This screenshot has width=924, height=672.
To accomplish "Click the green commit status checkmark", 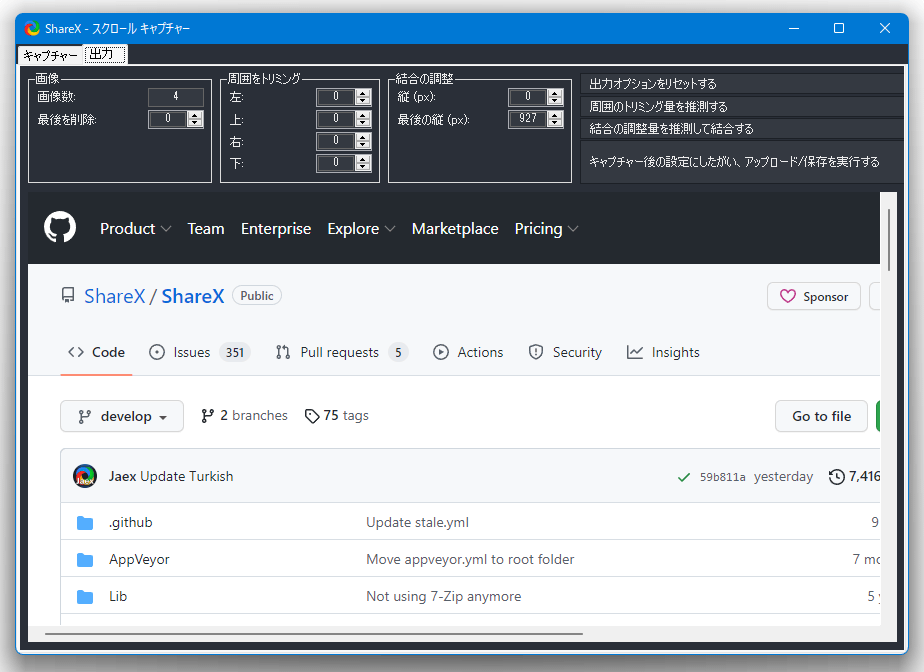I will pyautogui.click(x=684, y=477).
